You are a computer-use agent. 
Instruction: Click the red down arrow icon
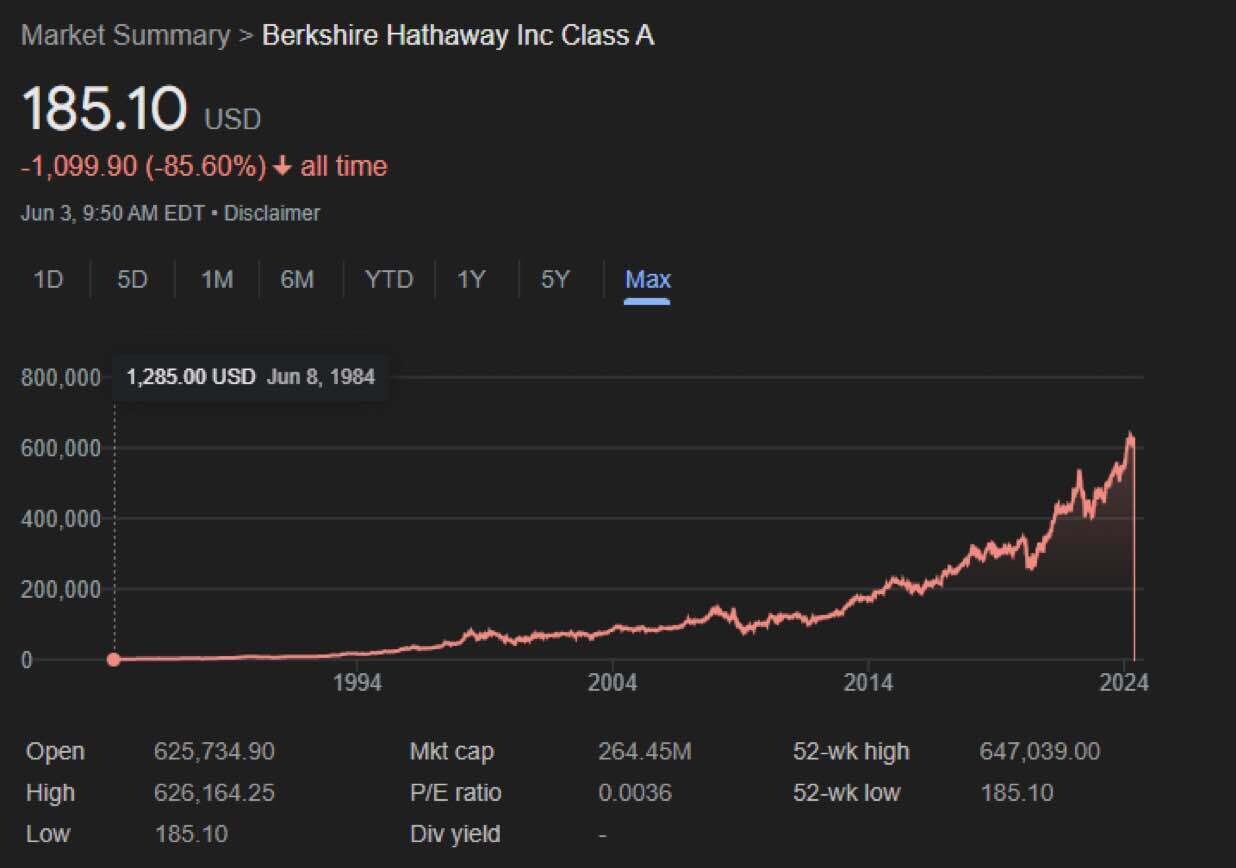tap(282, 167)
